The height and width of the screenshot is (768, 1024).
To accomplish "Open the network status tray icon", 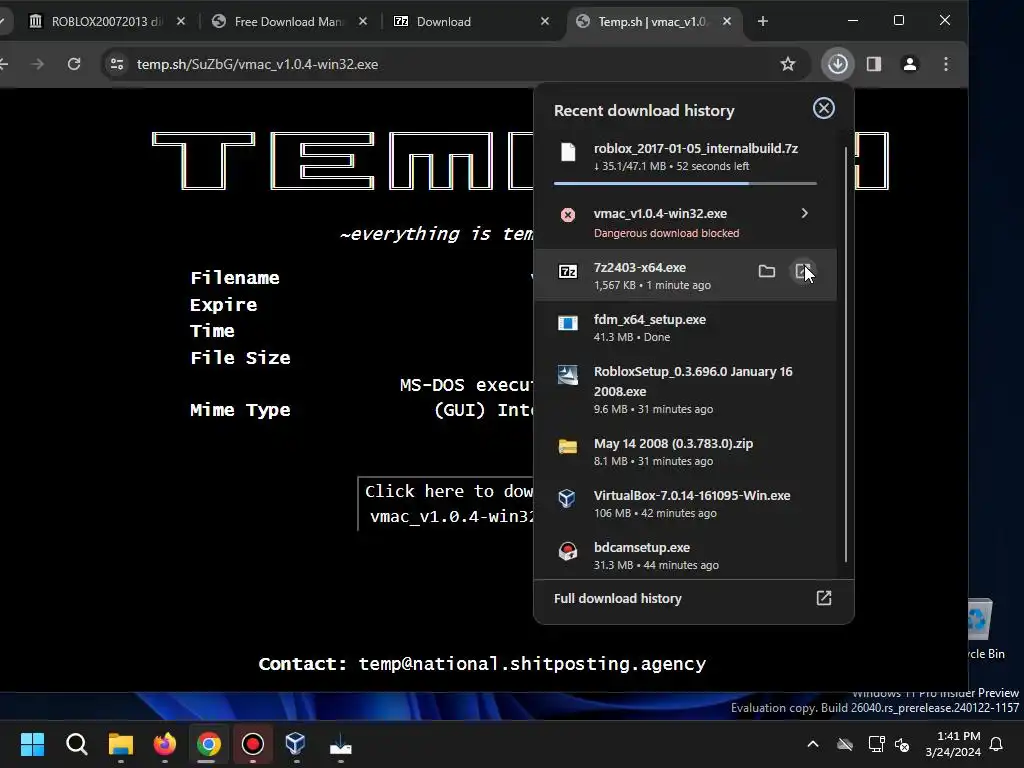I will pyautogui.click(x=876, y=744).
